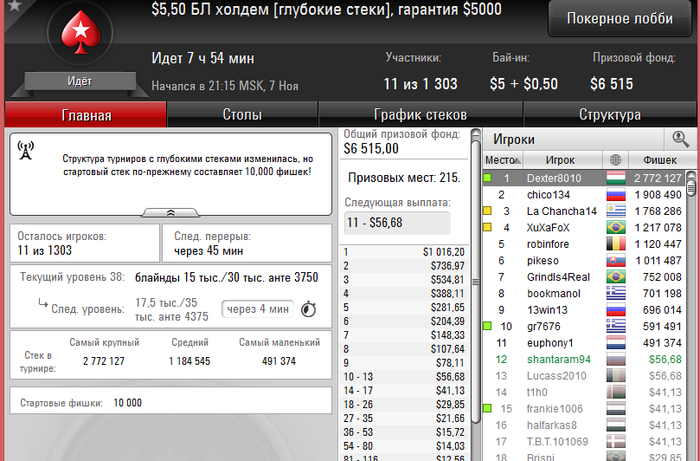
Task: Click green marker beside gr7676
Action: (x=488, y=327)
